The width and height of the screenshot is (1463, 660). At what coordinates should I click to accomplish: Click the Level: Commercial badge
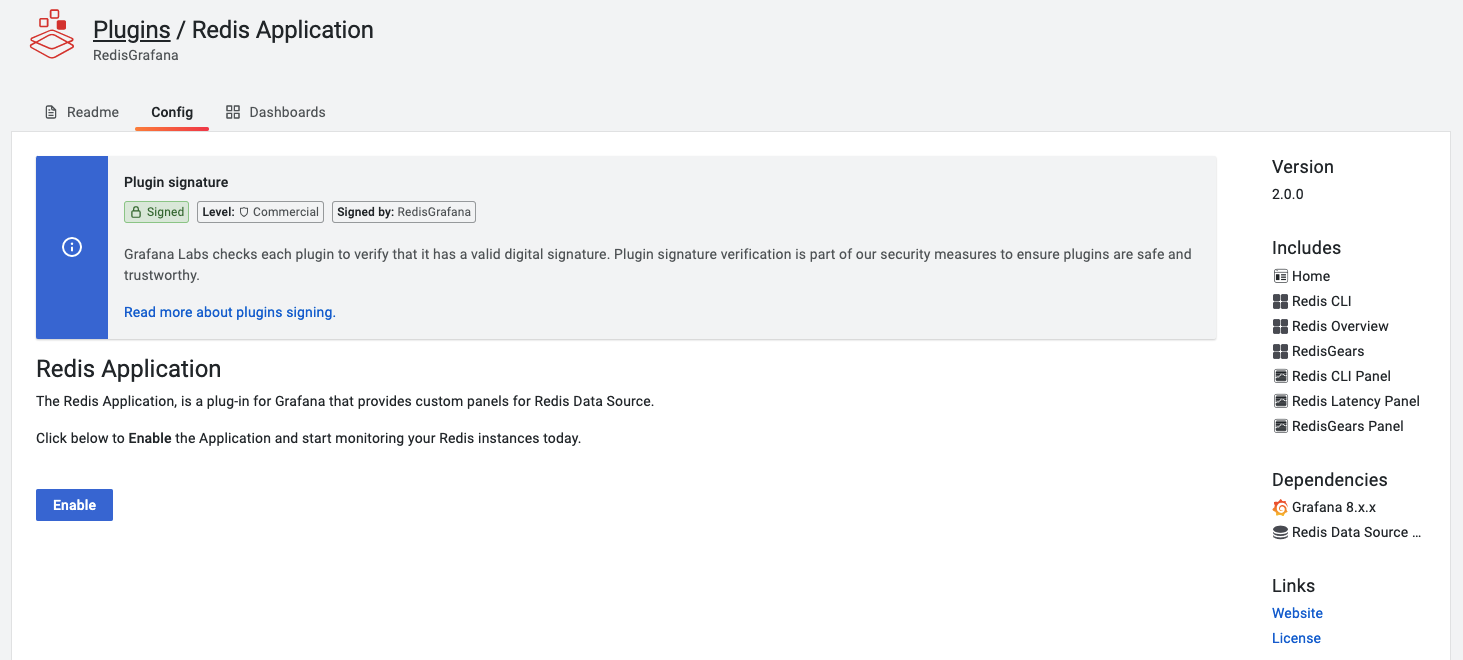pos(261,212)
